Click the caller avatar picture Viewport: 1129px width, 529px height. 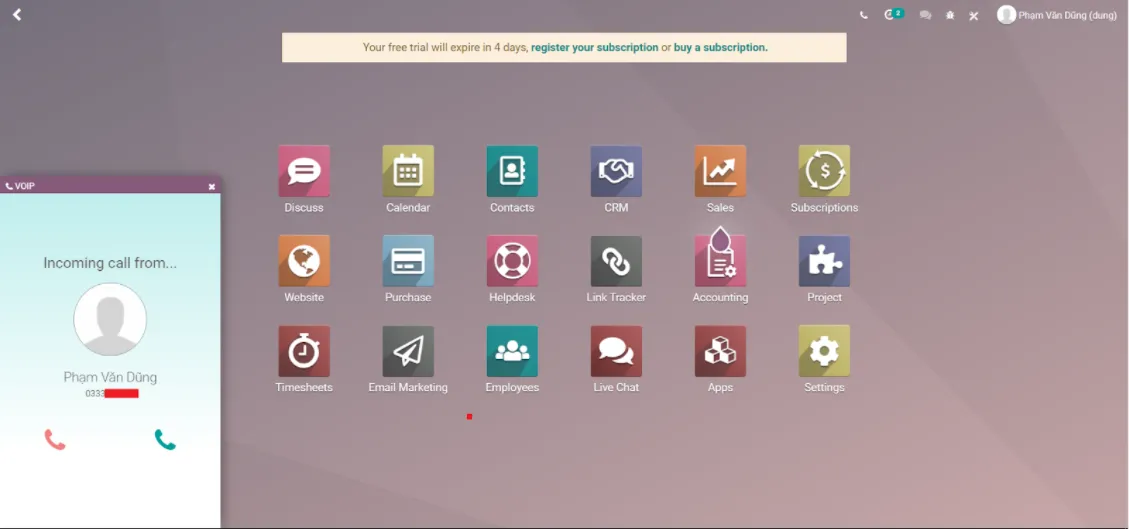point(110,319)
